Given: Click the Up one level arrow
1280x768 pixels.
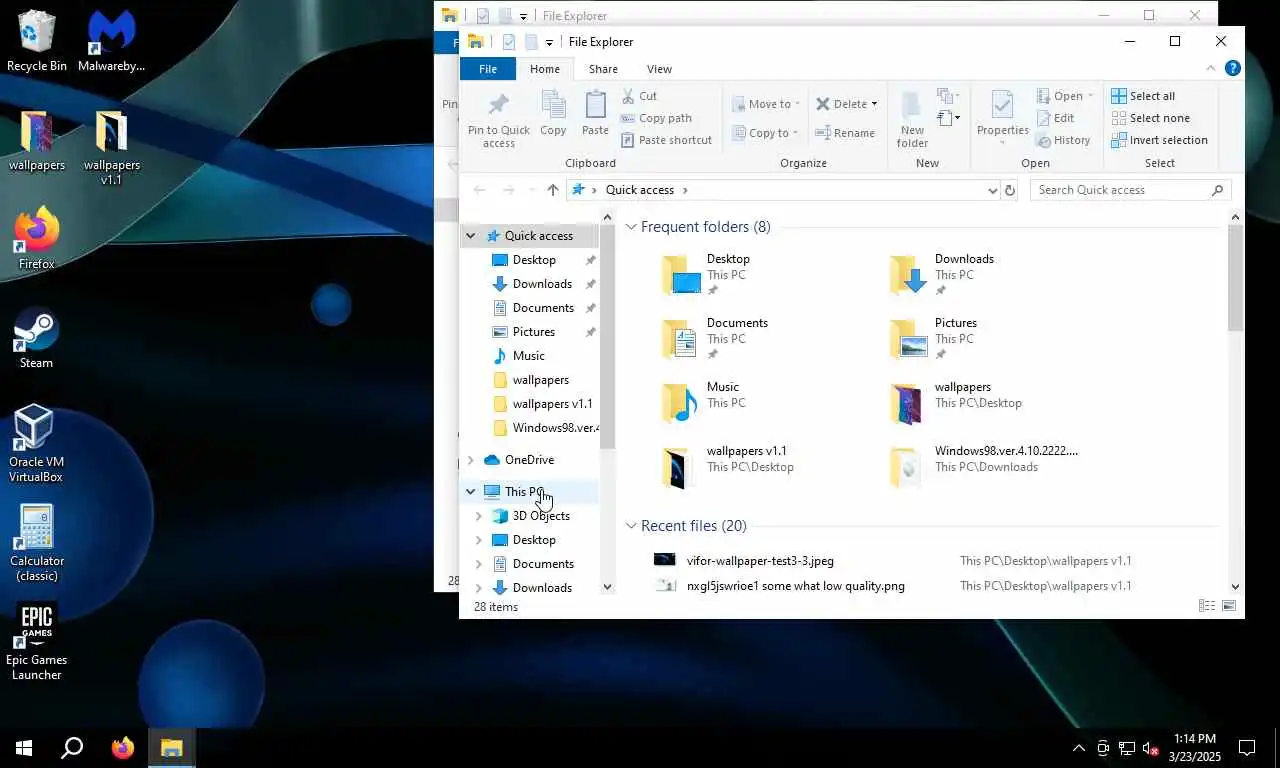Looking at the screenshot, I should point(552,190).
